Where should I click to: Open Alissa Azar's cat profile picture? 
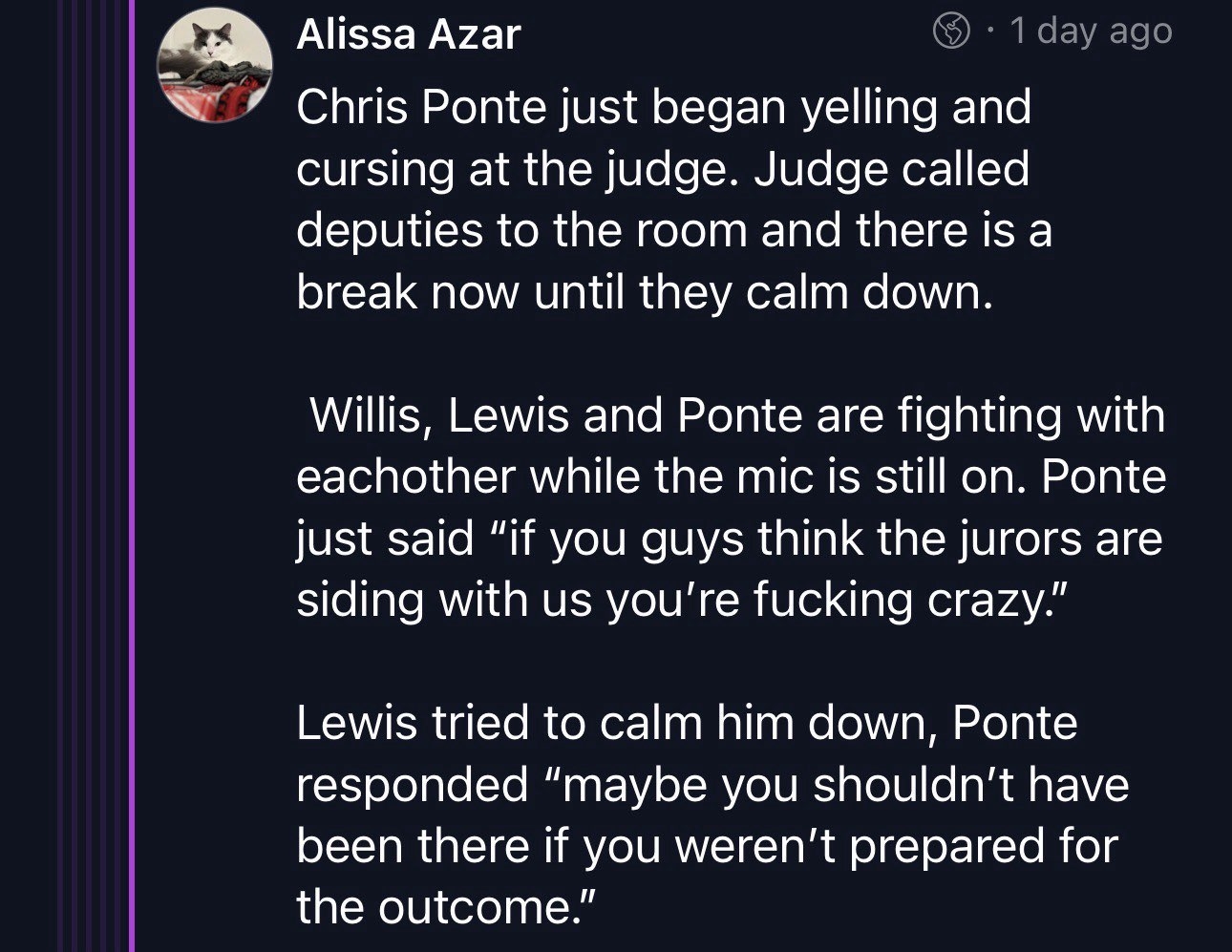[215, 67]
